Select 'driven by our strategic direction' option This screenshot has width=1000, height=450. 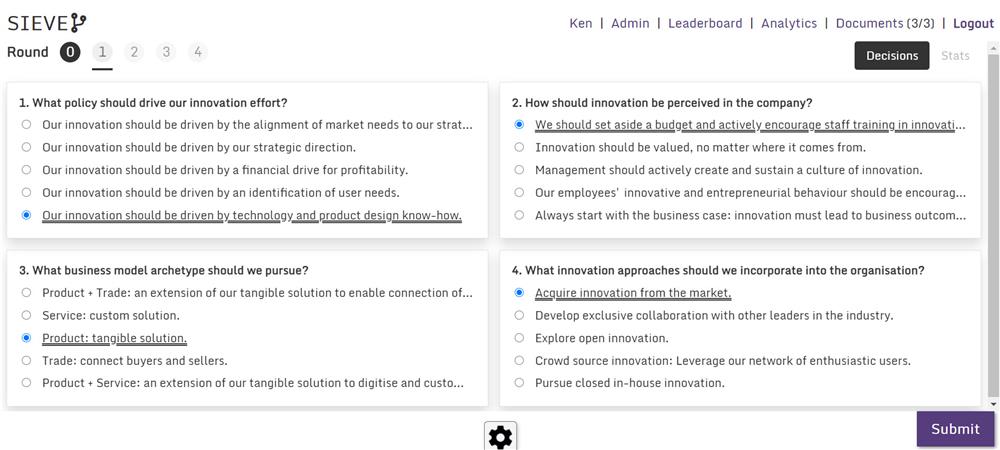(26, 147)
